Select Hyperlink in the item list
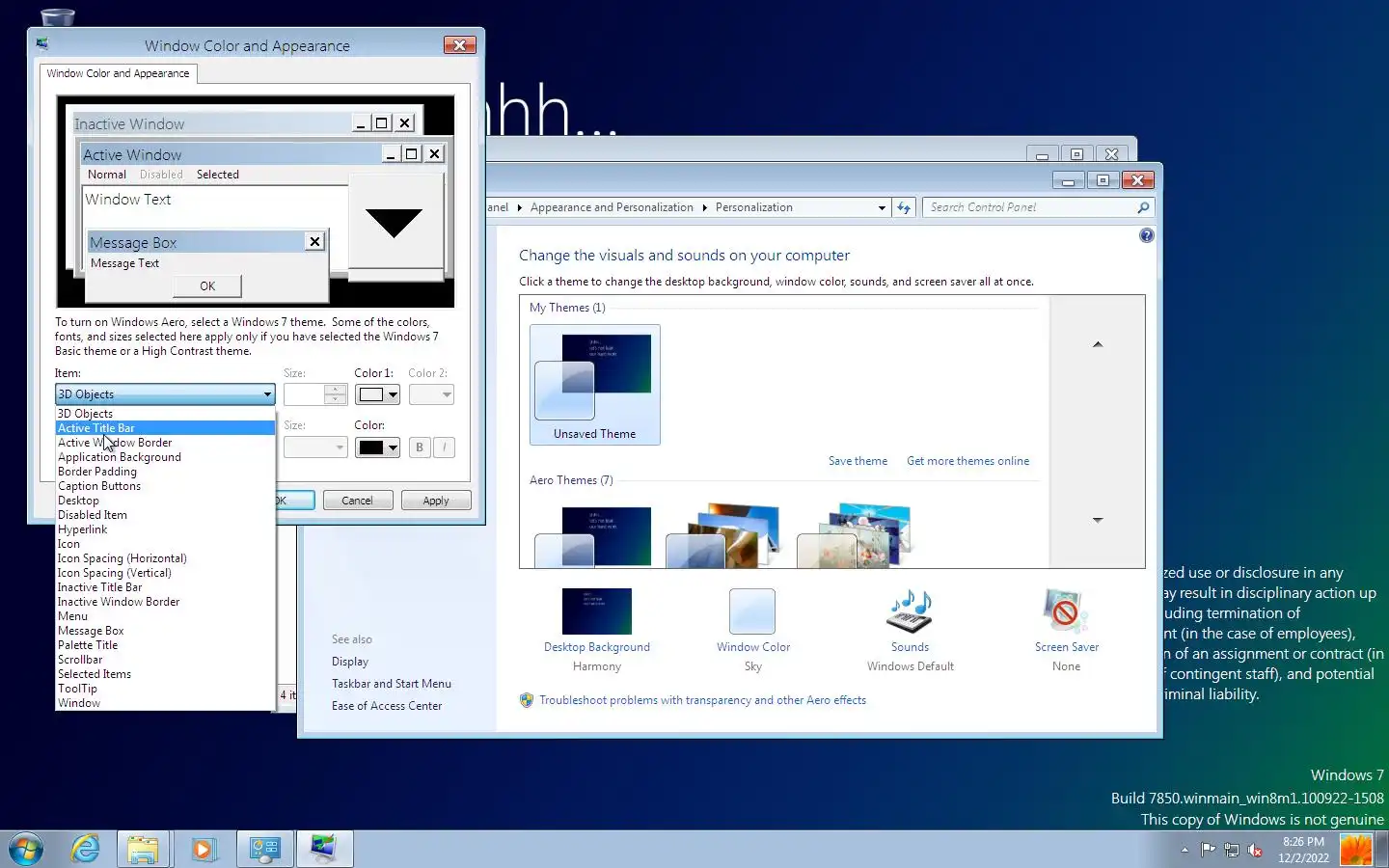Screen dimensions: 1389x868 click(x=165, y=529)
